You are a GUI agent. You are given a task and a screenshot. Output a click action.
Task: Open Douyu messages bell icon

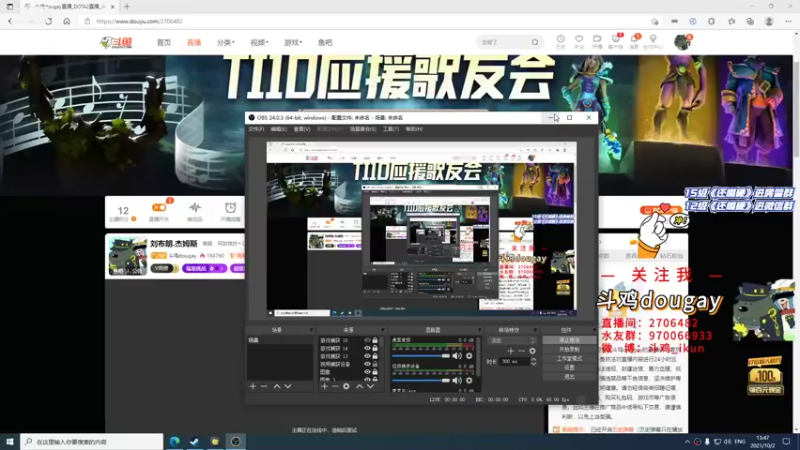click(634, 41)
